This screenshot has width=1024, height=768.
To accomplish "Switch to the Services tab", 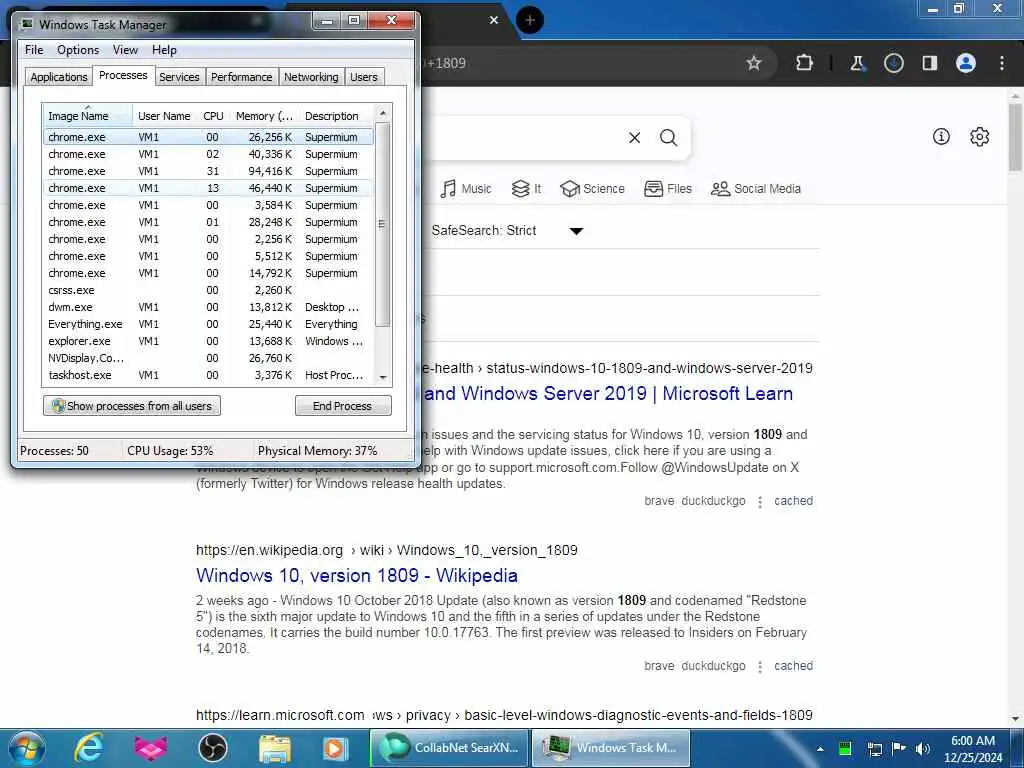I will pyautogui.click(x=179, y=77).
